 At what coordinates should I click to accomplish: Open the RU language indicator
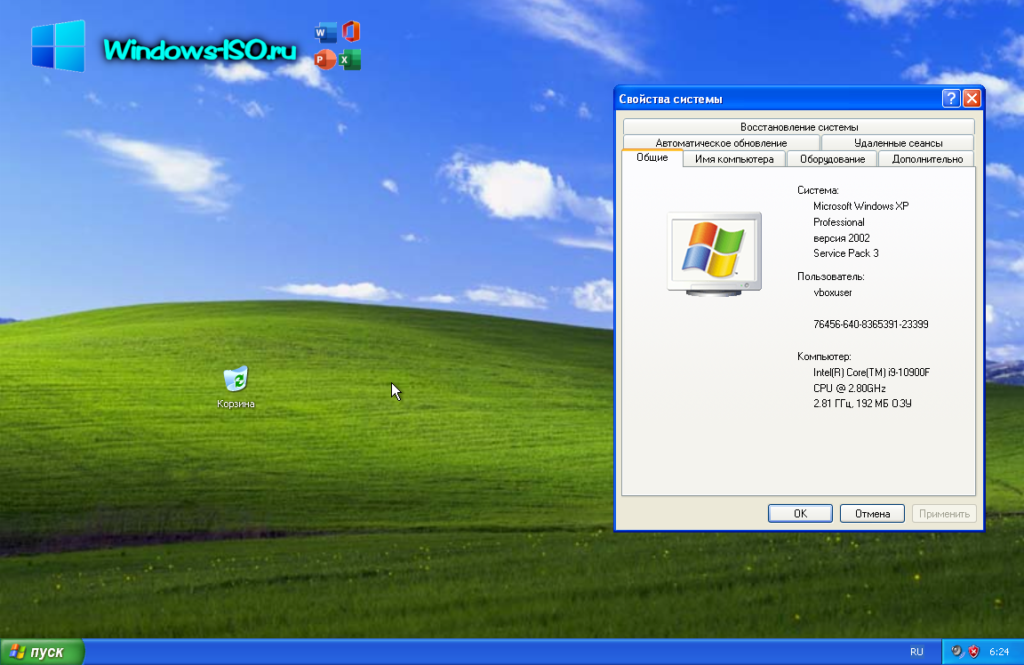(x=916, y=651)
